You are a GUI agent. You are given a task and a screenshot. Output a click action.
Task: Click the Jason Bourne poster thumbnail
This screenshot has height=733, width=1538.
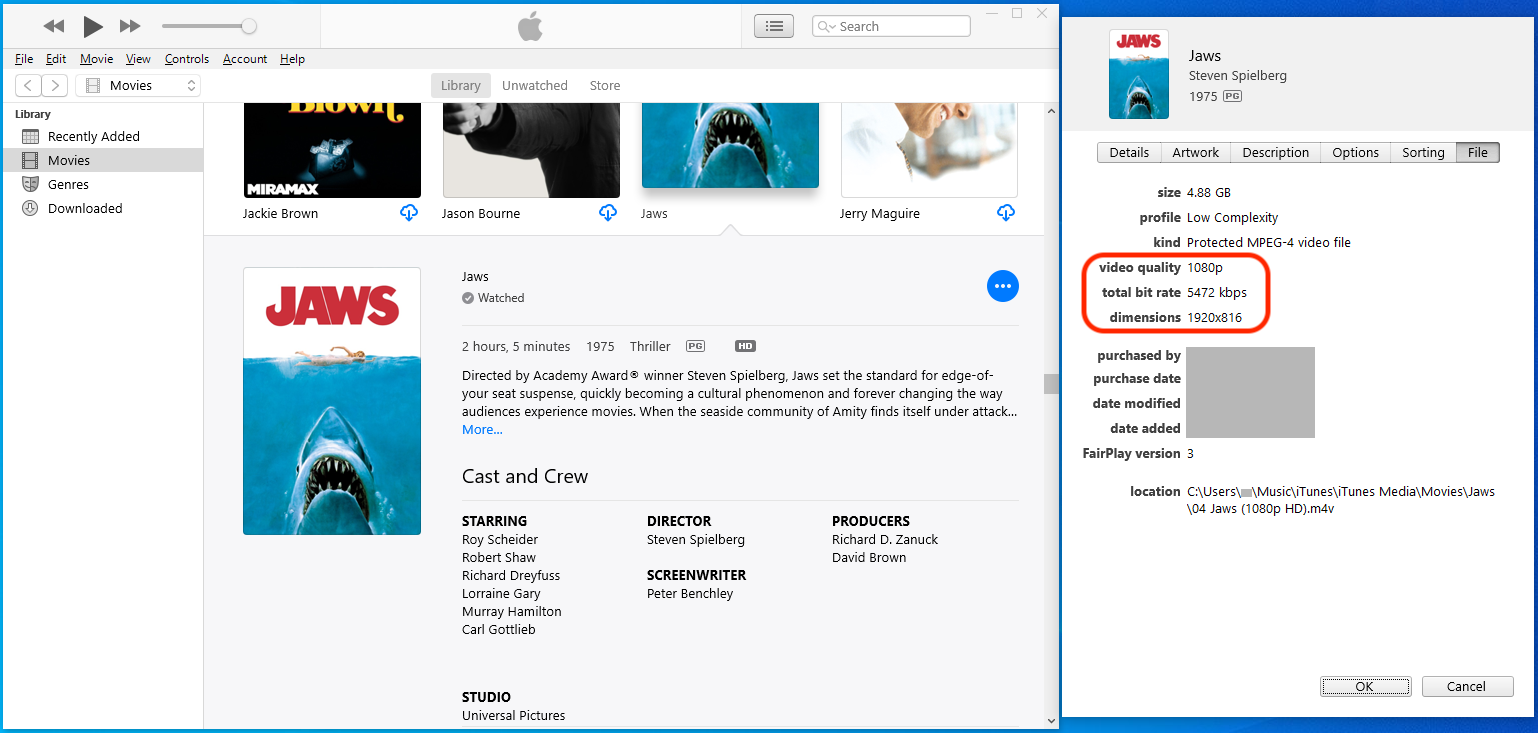[531, 150]
